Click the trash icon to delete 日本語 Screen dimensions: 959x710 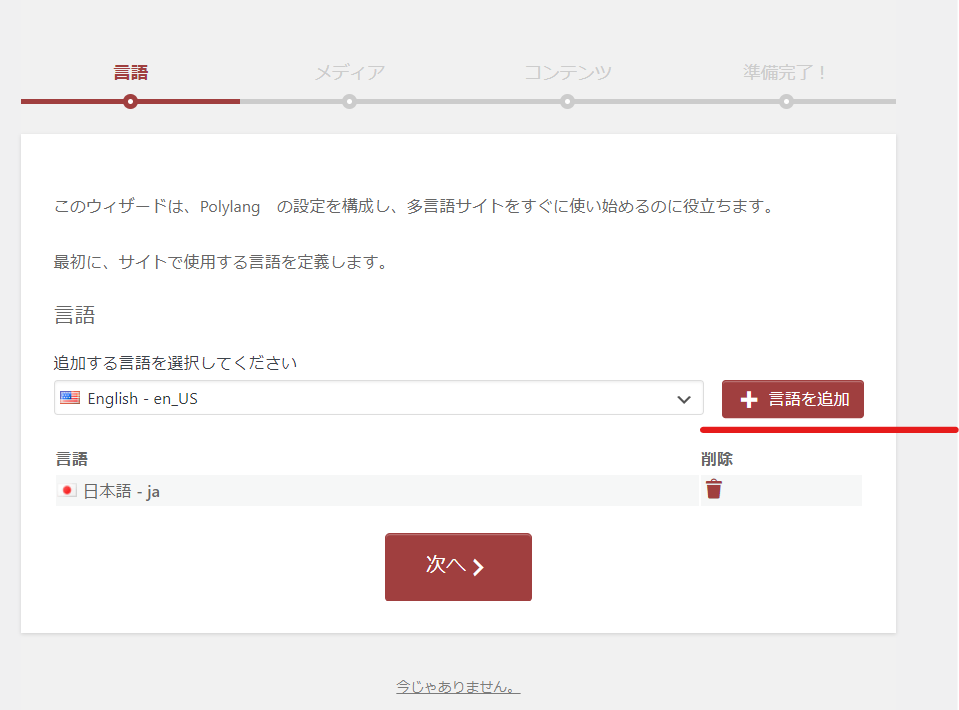click(714, 489)
